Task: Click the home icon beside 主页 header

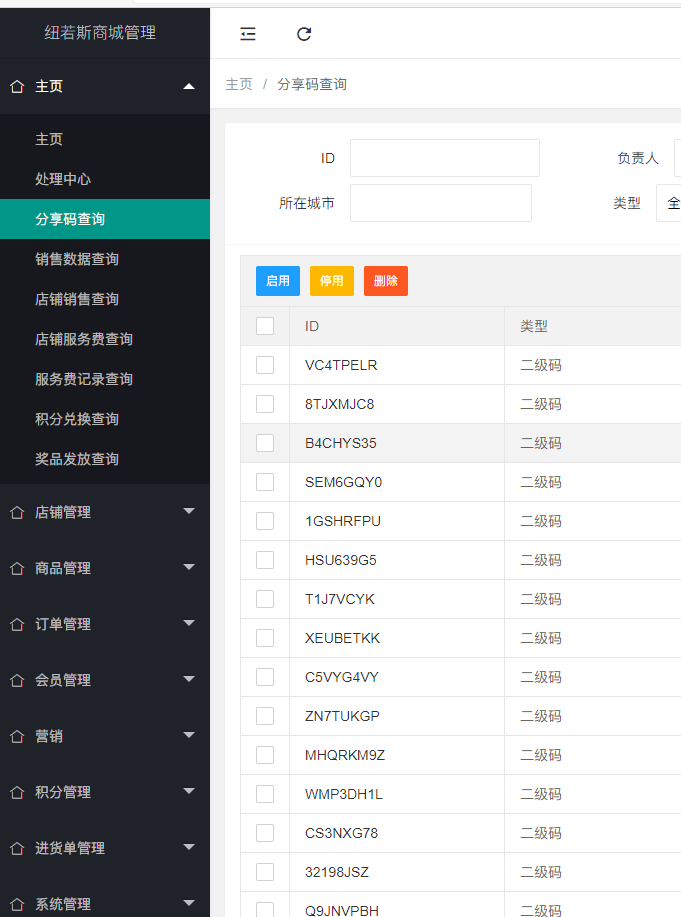Action: 17,87
